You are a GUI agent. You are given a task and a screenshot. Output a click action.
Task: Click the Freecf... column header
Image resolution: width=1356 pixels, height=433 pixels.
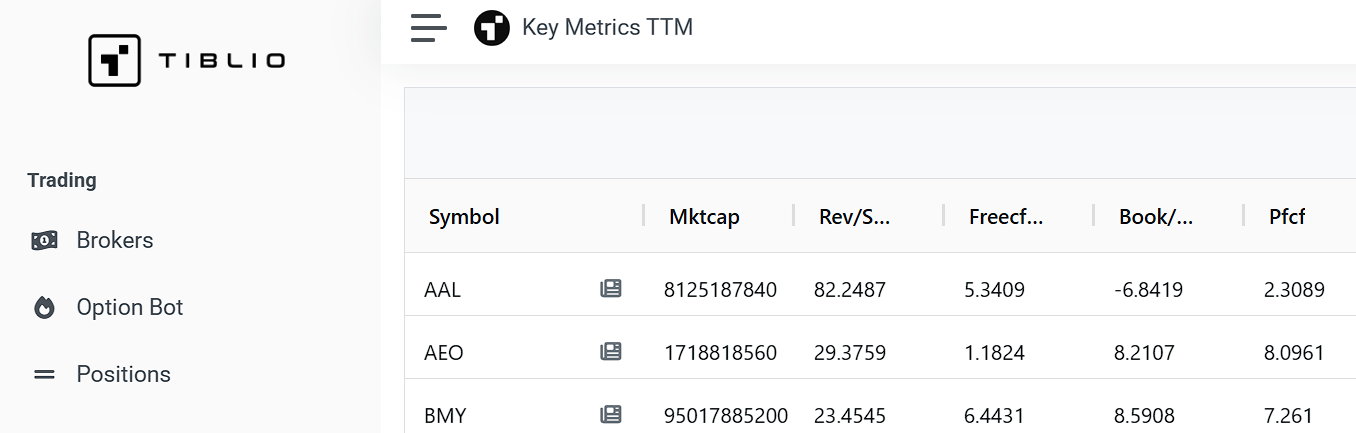(x=1006, y=217)
